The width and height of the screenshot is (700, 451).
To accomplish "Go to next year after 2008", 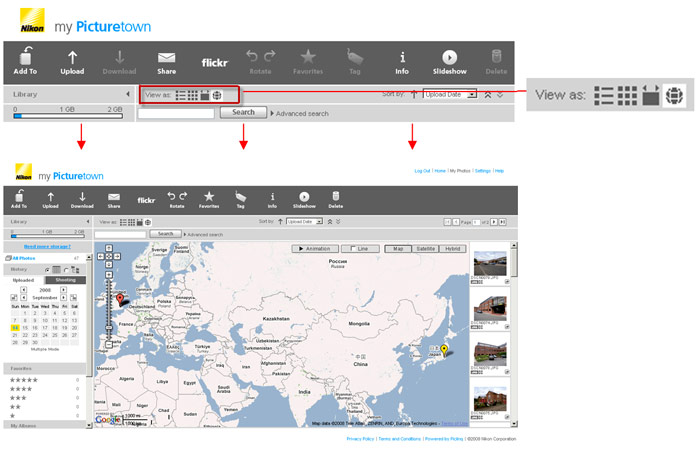I will (x=63, y=290).
